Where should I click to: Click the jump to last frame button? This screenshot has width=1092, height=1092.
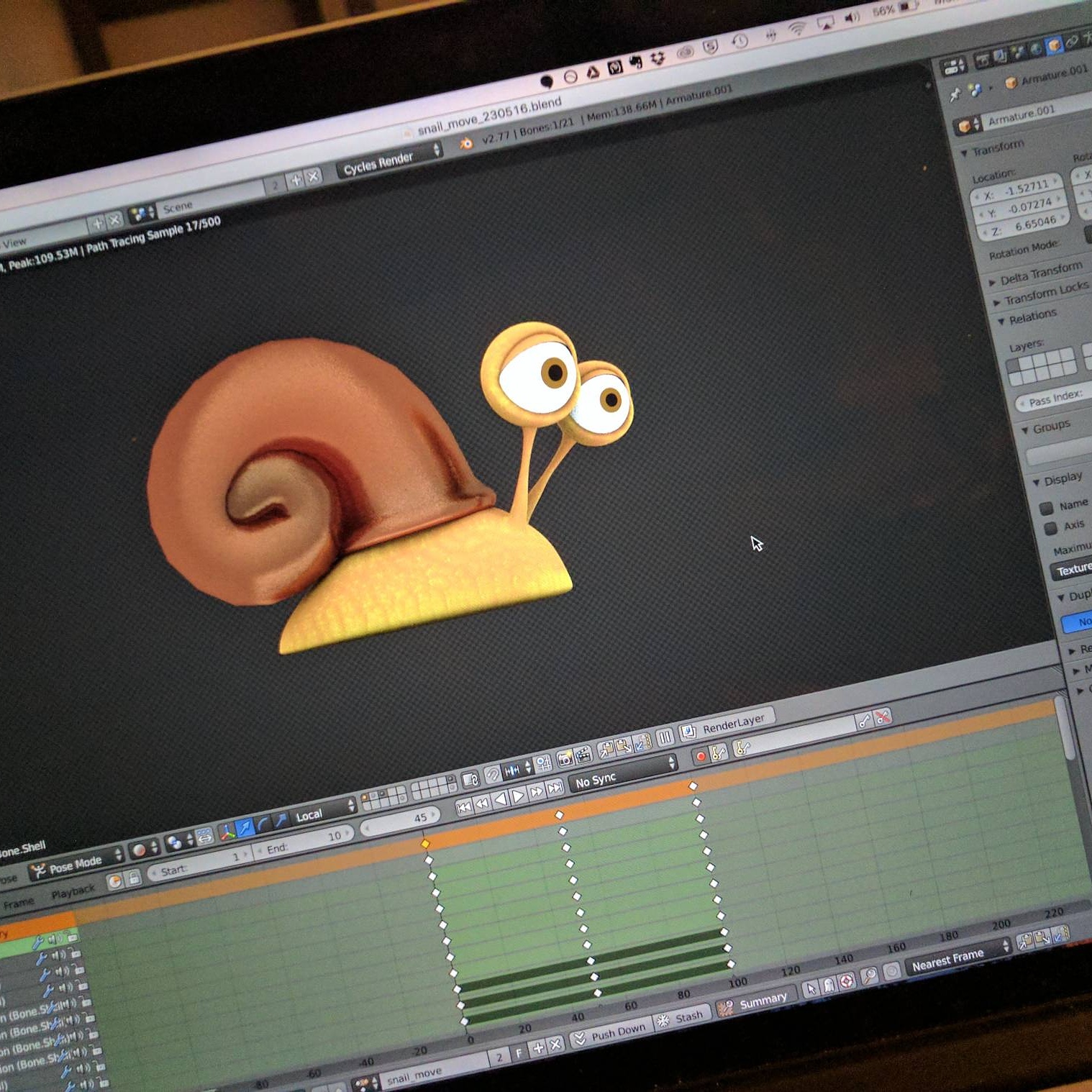click(555, 788)
